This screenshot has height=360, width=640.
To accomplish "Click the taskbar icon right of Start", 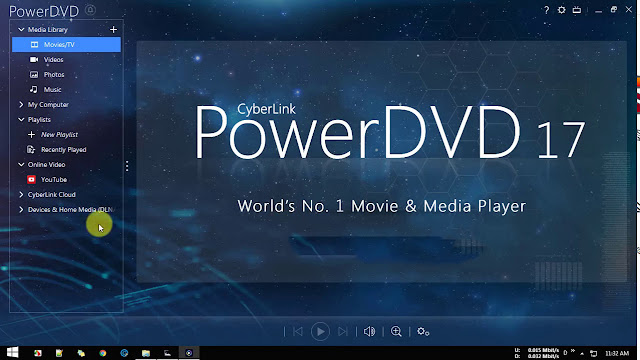I will (x=38, y=353).
